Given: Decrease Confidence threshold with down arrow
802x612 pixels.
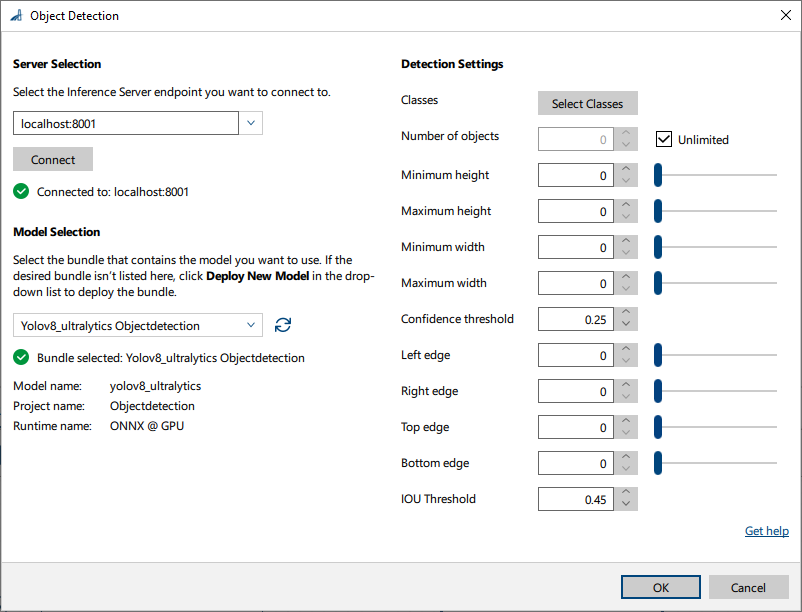Looking at the screenshot, I should click(626, 325).
